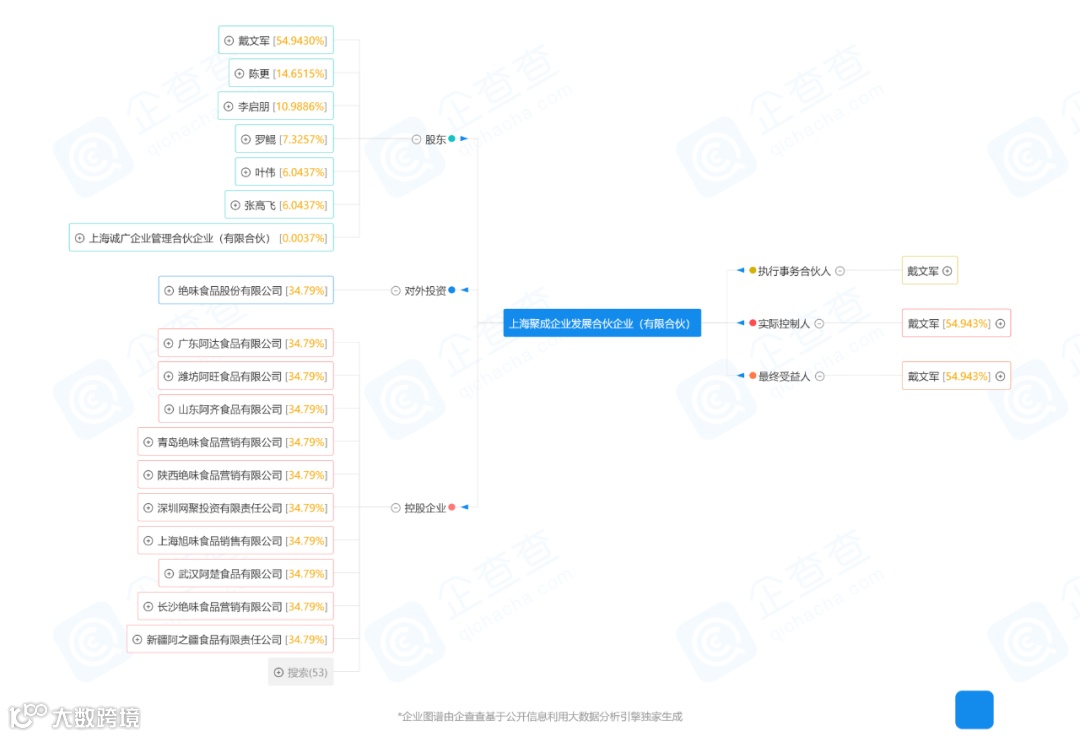Collapse the 对外投资 branch minus icon

click(x=395, y=291)
